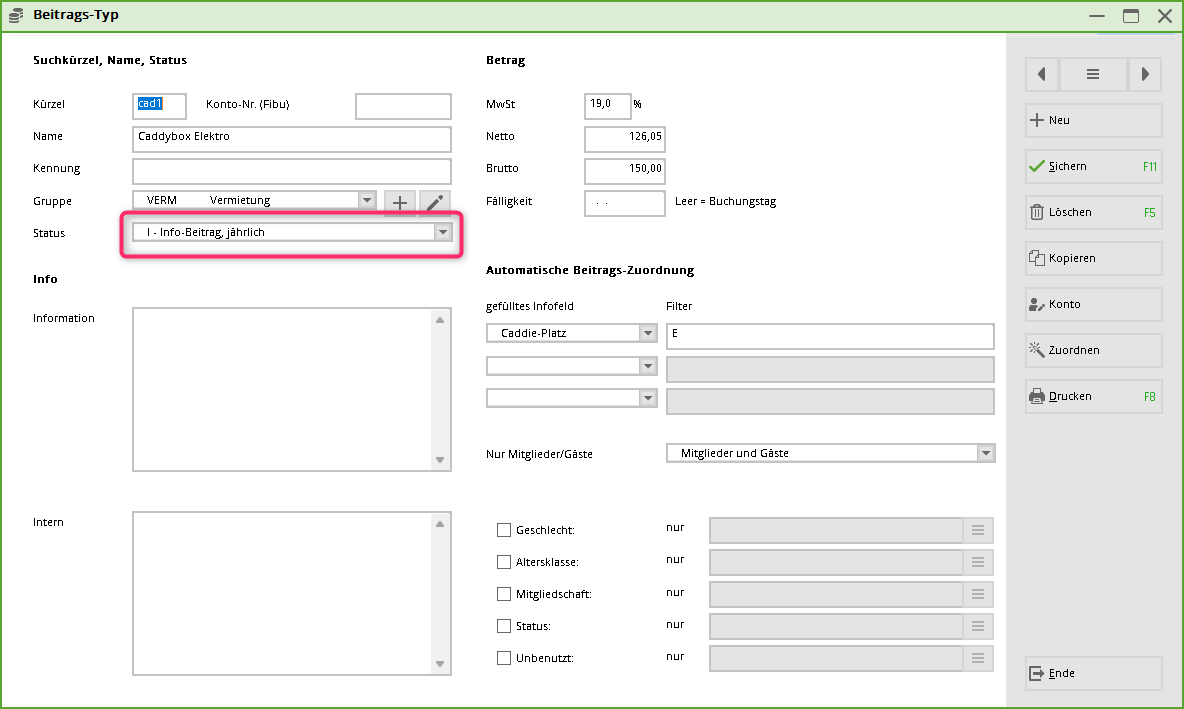Open the Zuordnen magic wand button
The image size is (1184, 709).
[1093, 350]
